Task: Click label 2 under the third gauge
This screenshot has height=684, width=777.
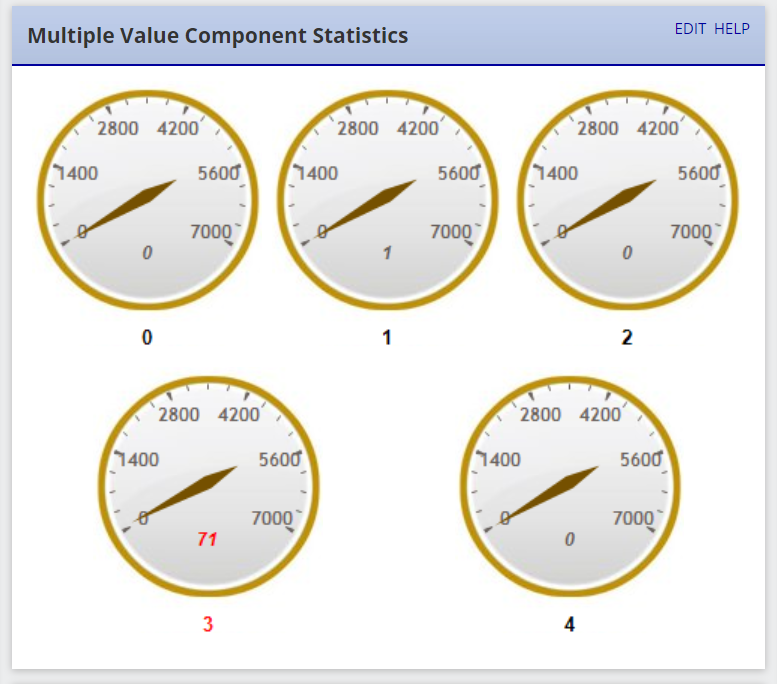Action: point(627,338)
